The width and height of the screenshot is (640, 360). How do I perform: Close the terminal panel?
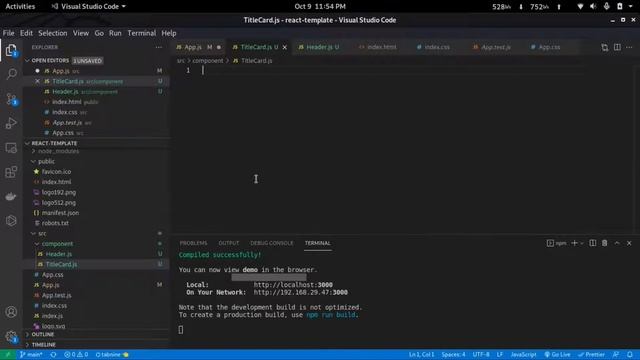pyautogui.click(x=629, y=243)
